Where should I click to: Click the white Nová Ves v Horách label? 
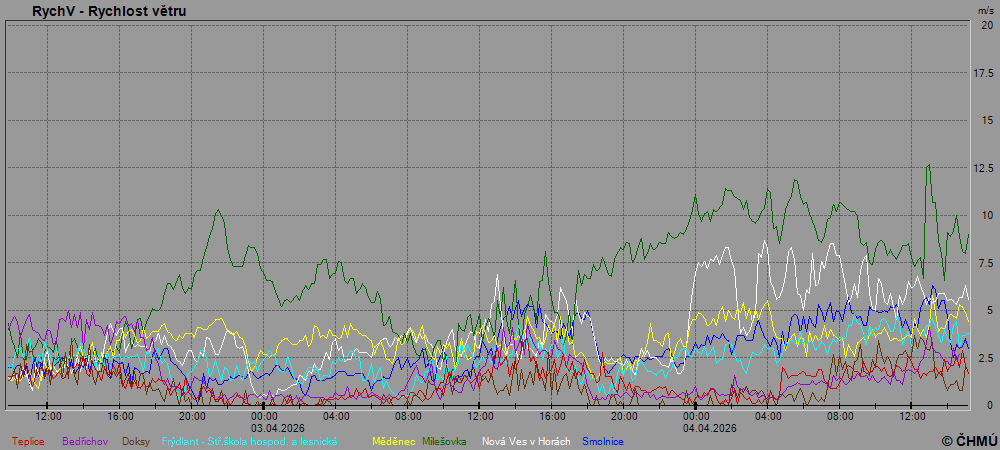tap(528, 441)
